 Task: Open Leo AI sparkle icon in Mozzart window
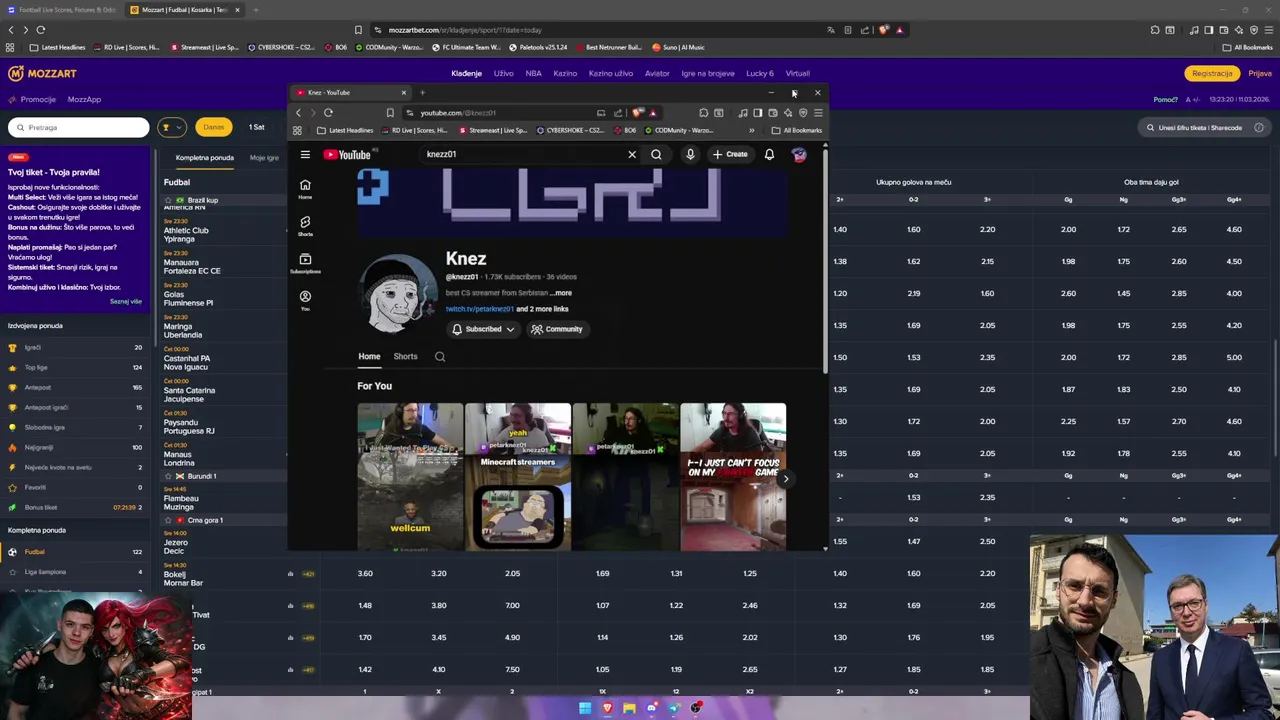[x=1238, y=30]
